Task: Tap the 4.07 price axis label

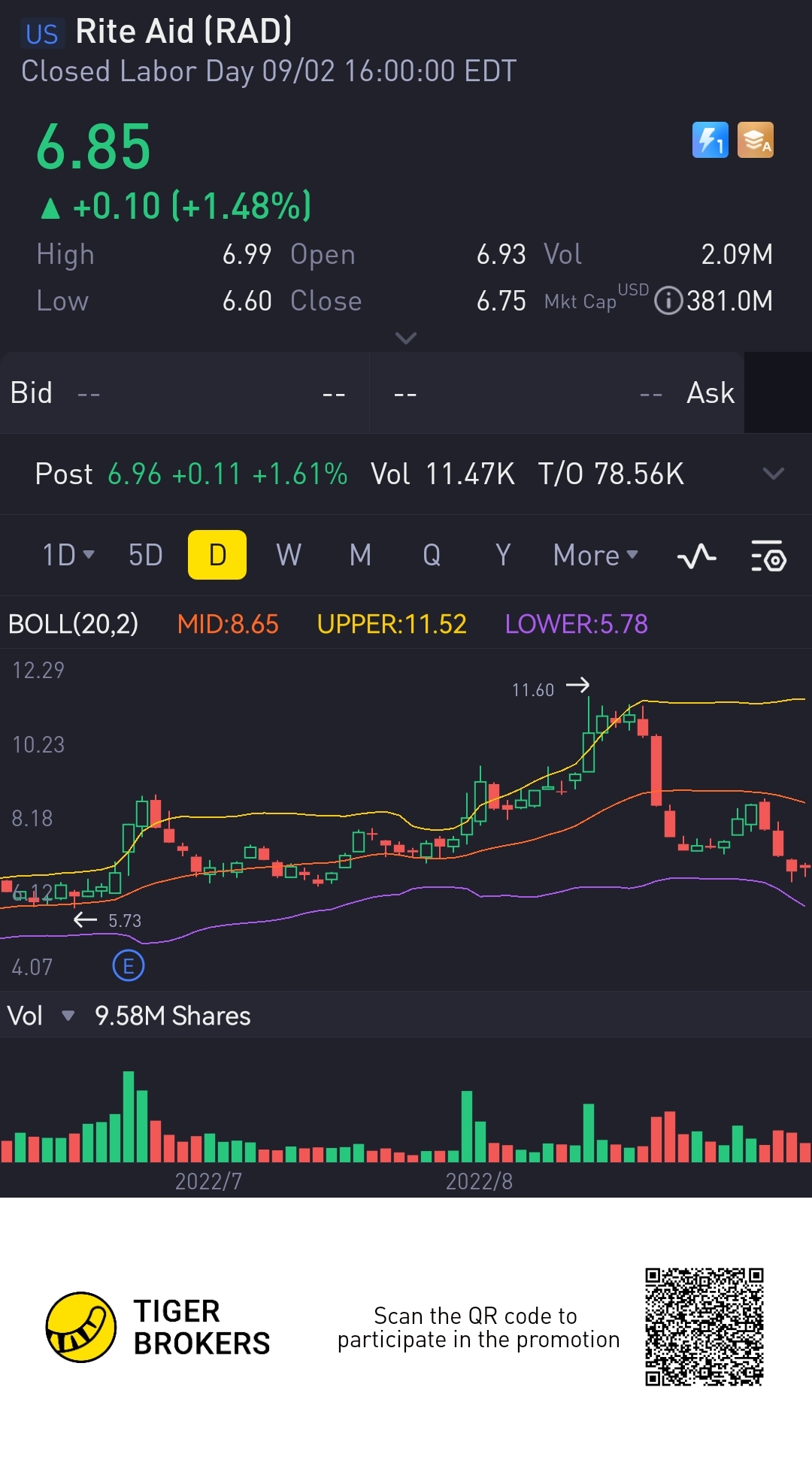Action: [32, 967]
